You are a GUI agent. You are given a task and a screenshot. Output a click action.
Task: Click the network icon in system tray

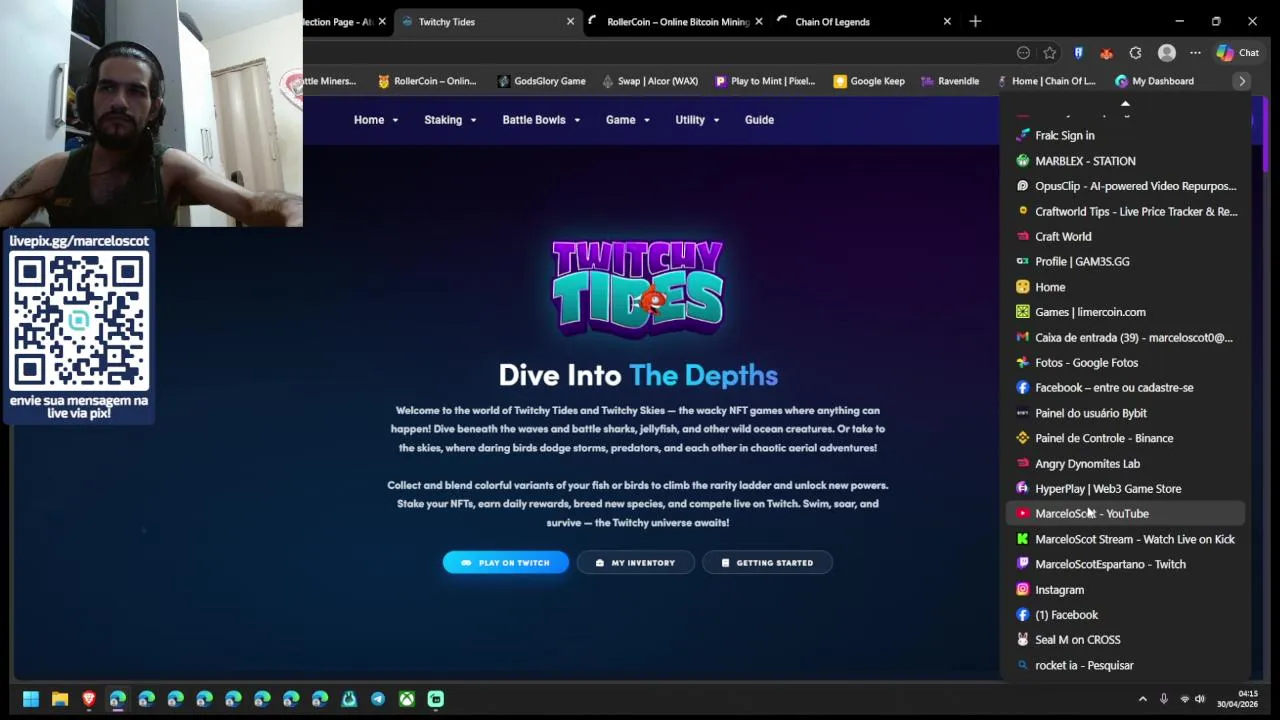pyautogui.click(x=1184, y=699)
